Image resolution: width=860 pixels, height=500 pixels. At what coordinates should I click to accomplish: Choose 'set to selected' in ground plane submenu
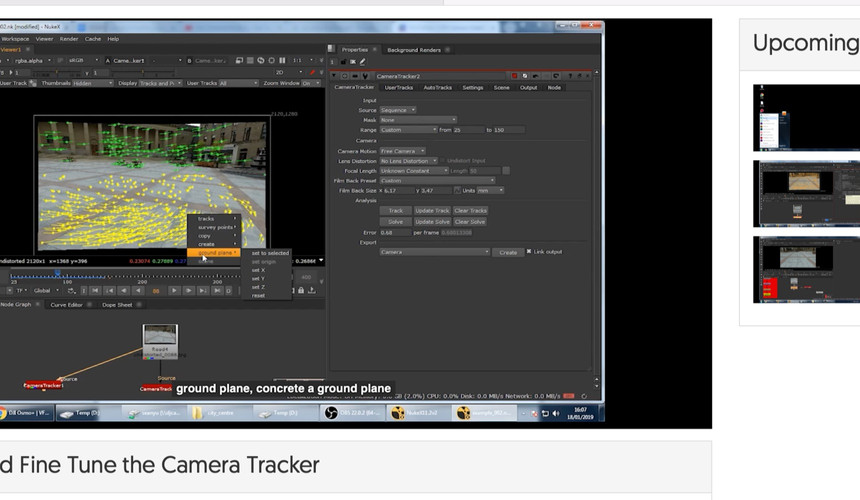(269, 253)
